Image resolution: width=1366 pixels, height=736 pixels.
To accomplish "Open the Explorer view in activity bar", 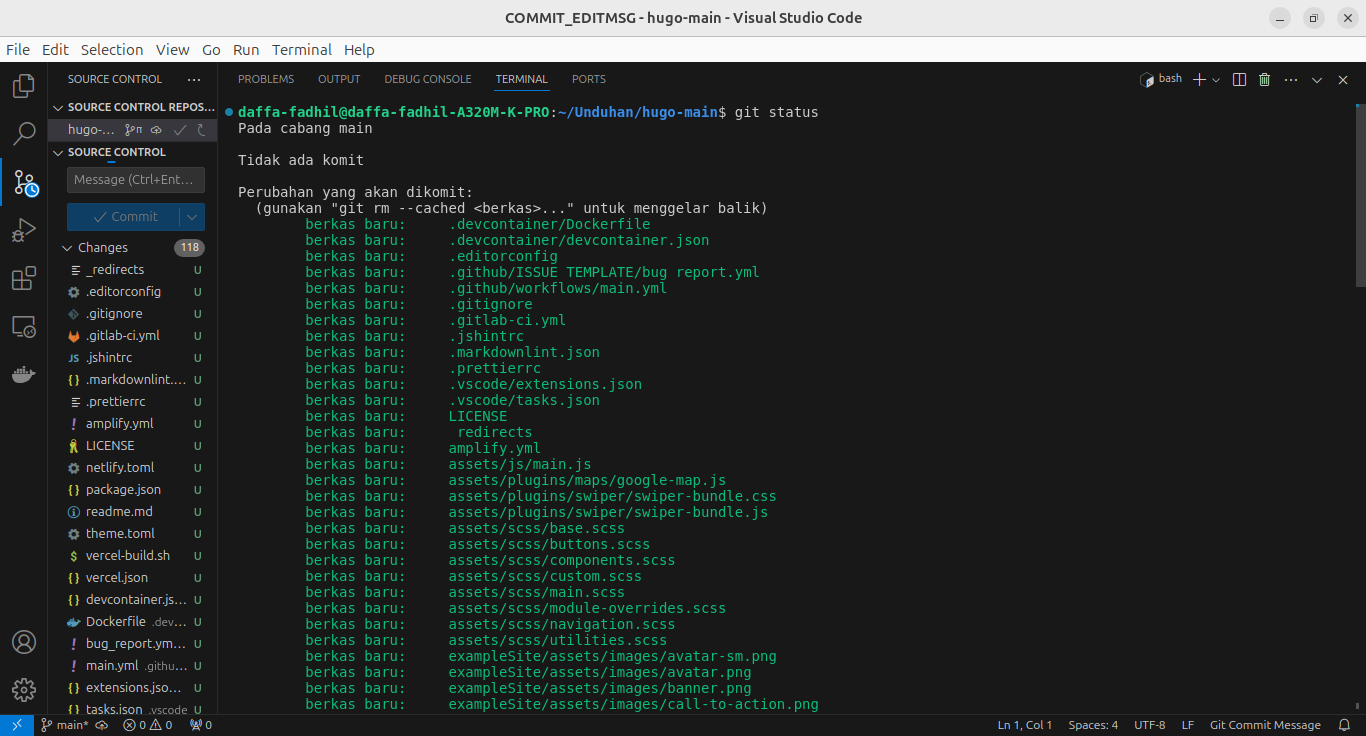I will click(23, 86).
